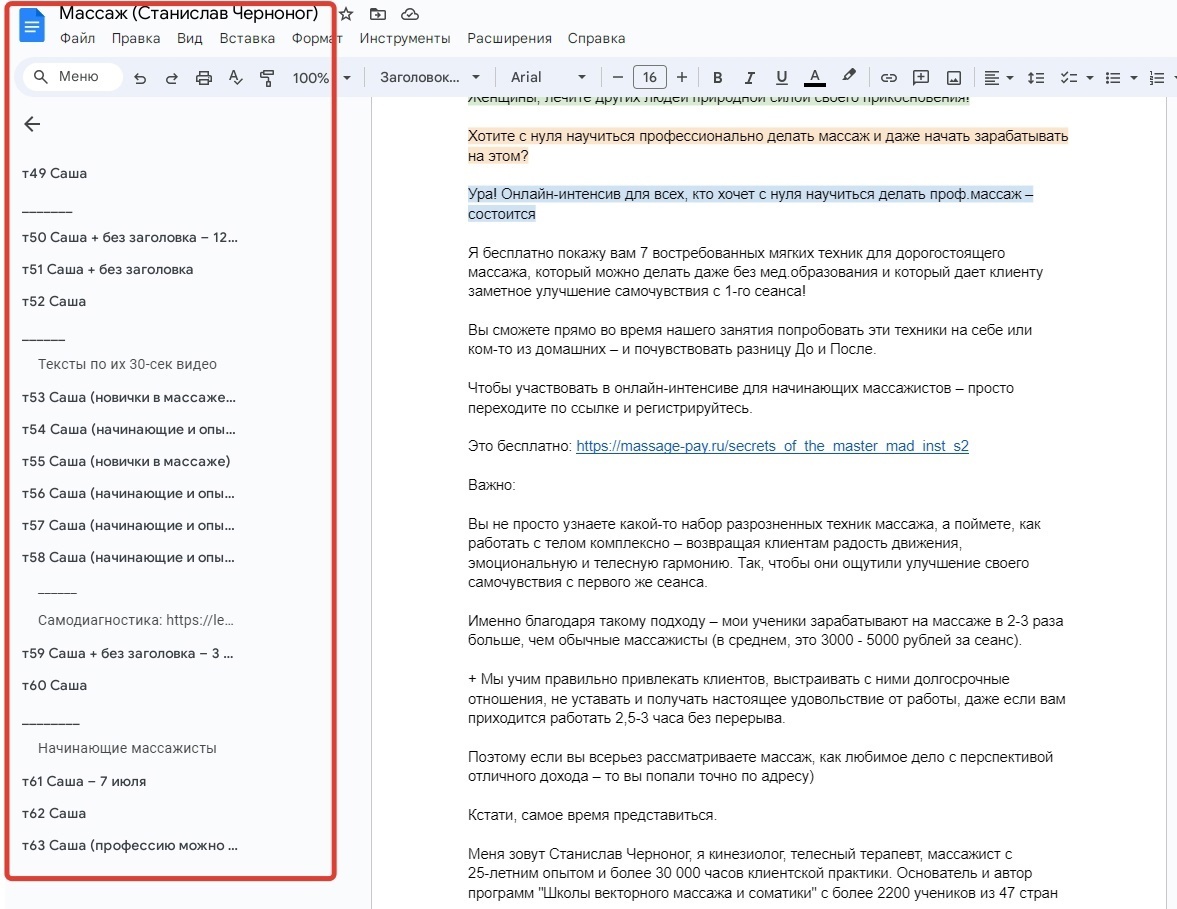Viewport: 1177px width, 909px height.
Task: Jump to Самодиагностика outline entry
Action: pos(136,620)
